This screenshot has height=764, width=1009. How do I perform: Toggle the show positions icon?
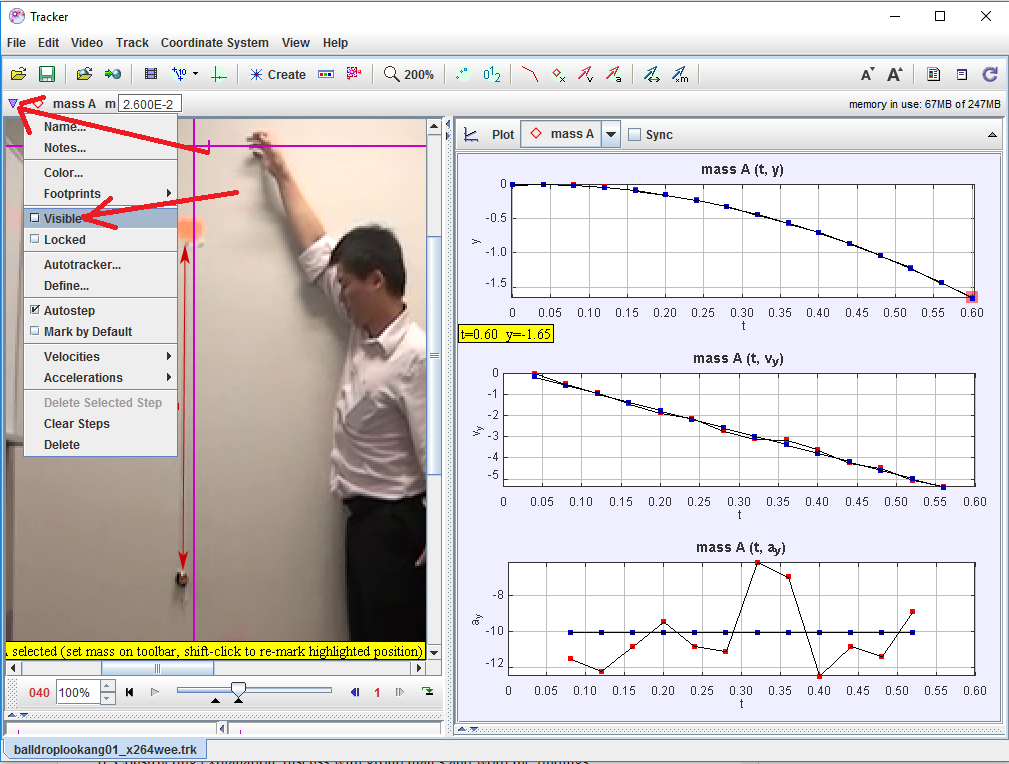click(x=559, y=74)
